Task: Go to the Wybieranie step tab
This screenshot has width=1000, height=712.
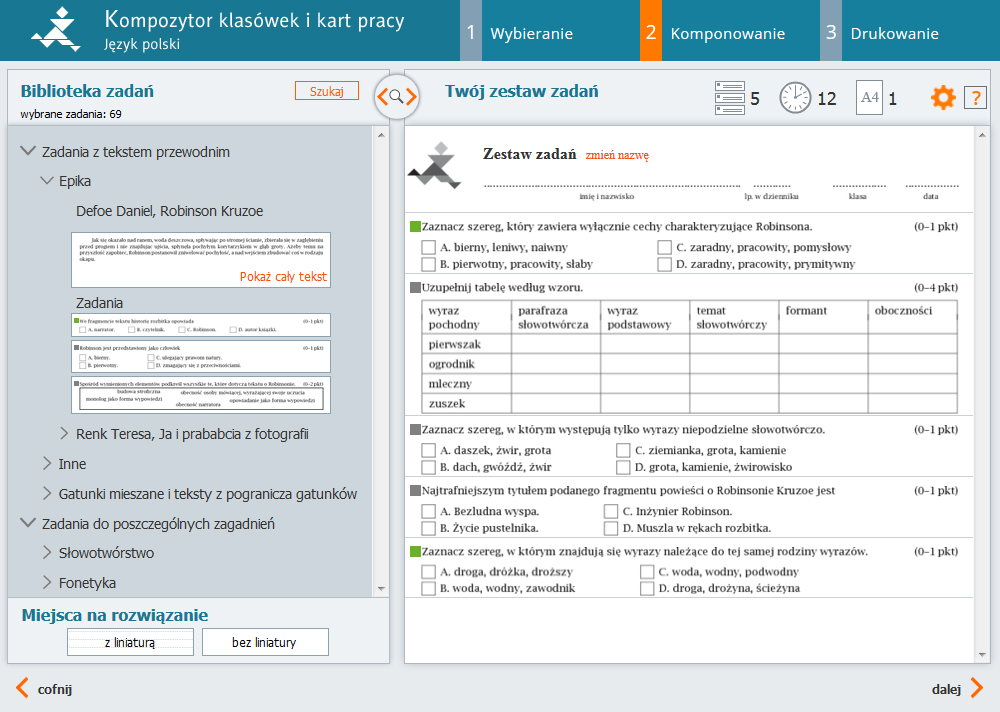Action: point(531,33)
